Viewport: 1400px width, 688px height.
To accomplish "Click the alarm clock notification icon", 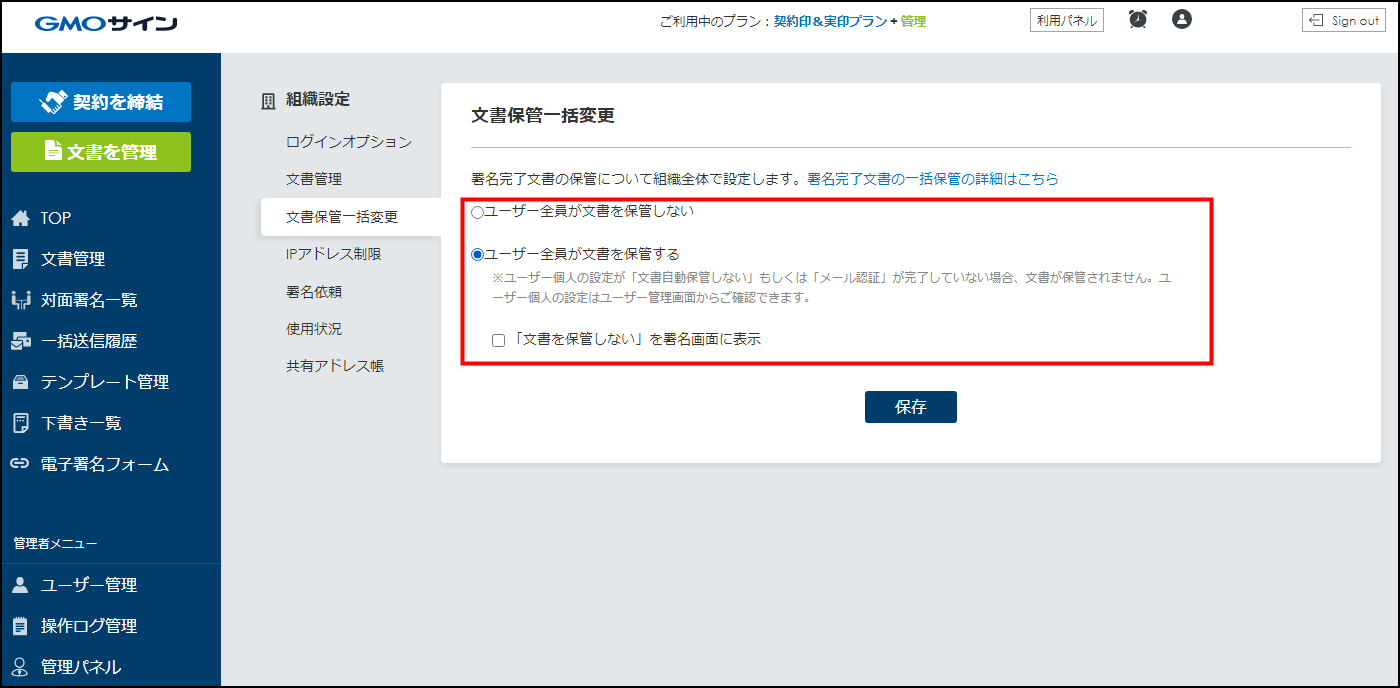I will (1138, 19).
